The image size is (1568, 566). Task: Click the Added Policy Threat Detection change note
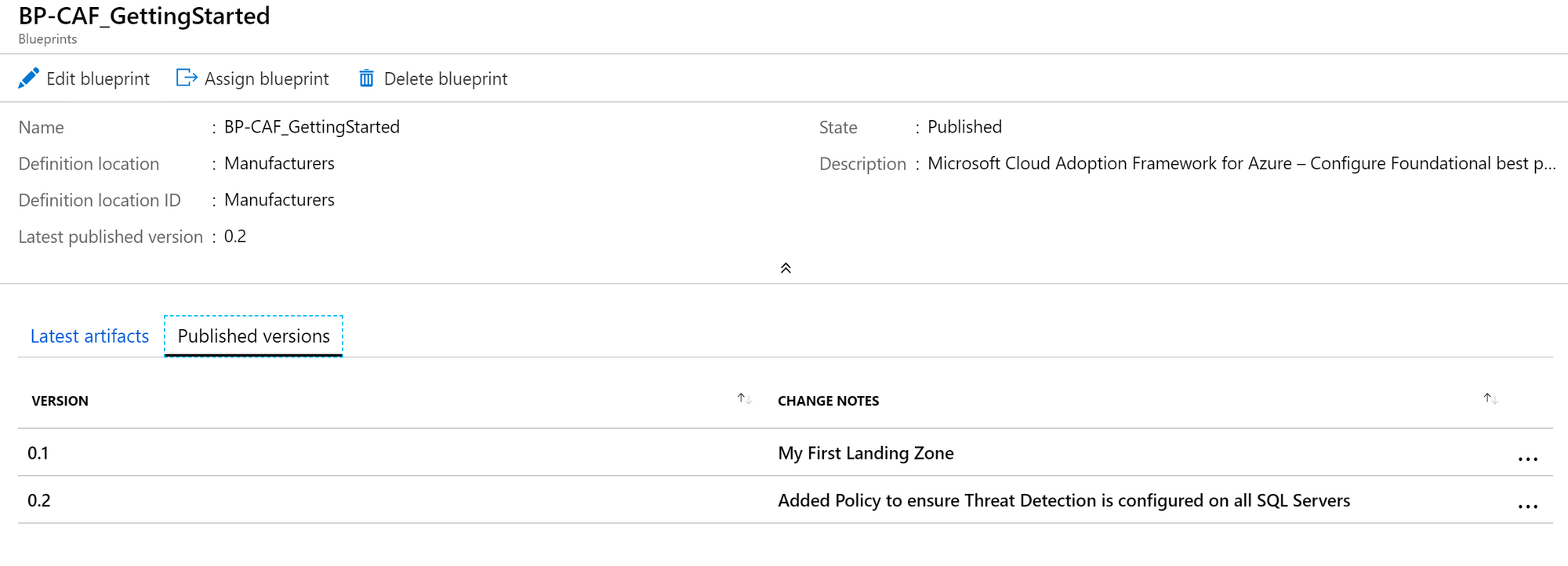(1064, 500)
